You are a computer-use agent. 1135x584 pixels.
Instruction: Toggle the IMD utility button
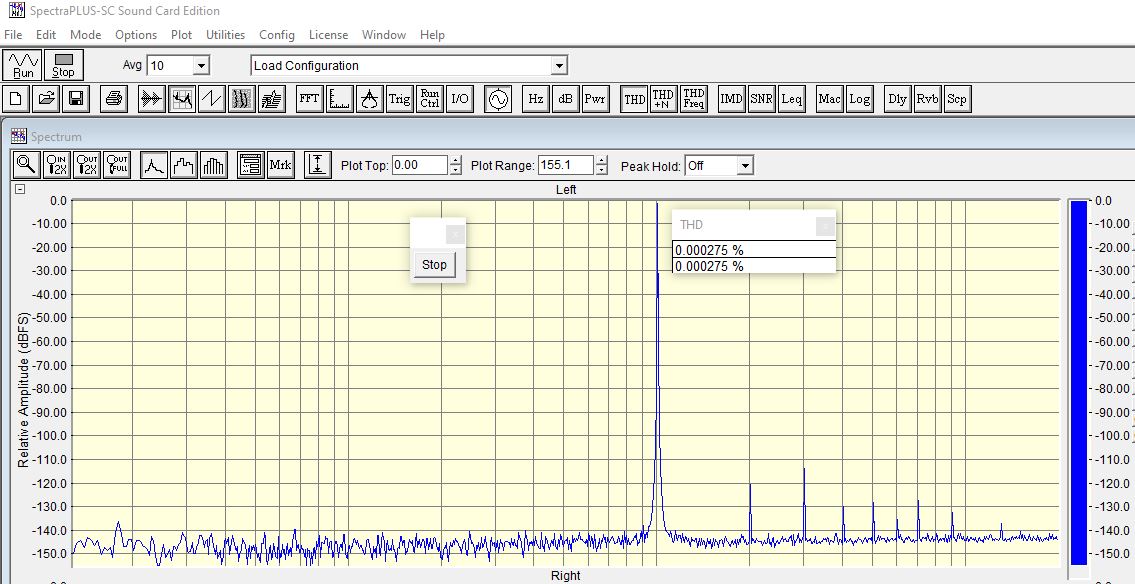point(732,98)
